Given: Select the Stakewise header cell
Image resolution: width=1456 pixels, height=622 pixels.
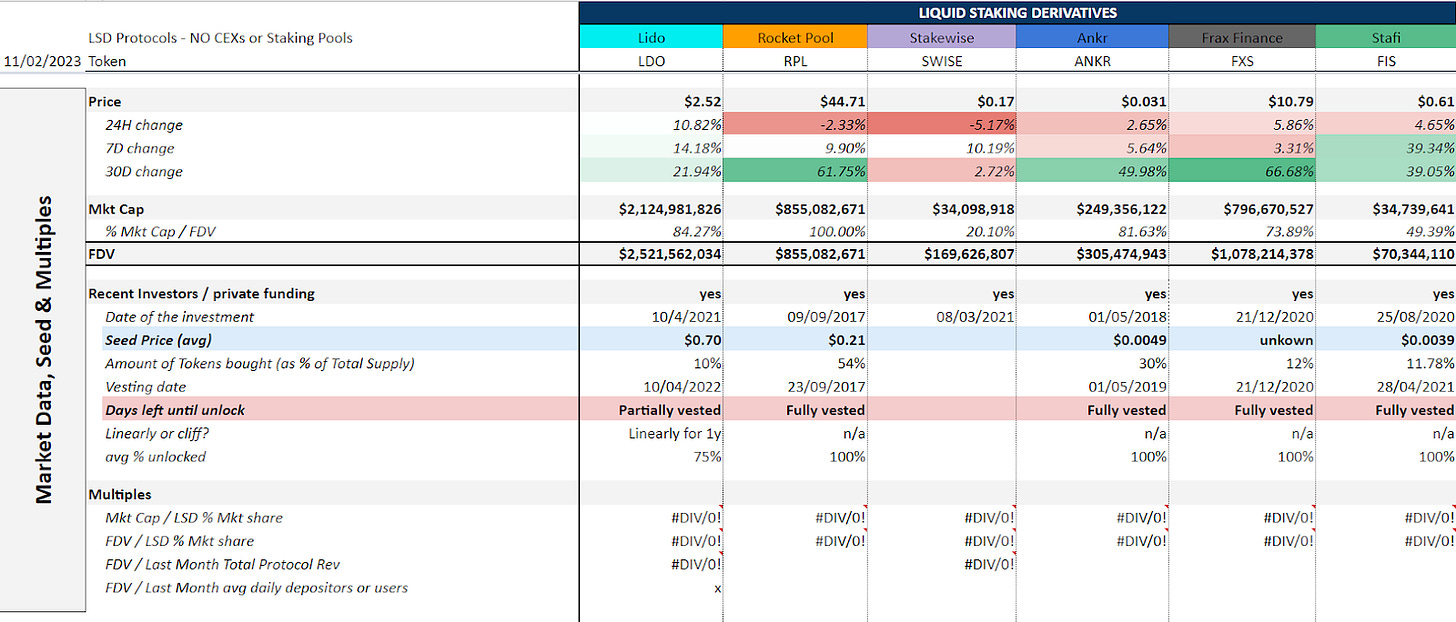Looking at the screenshot, I should coord(942,38).
